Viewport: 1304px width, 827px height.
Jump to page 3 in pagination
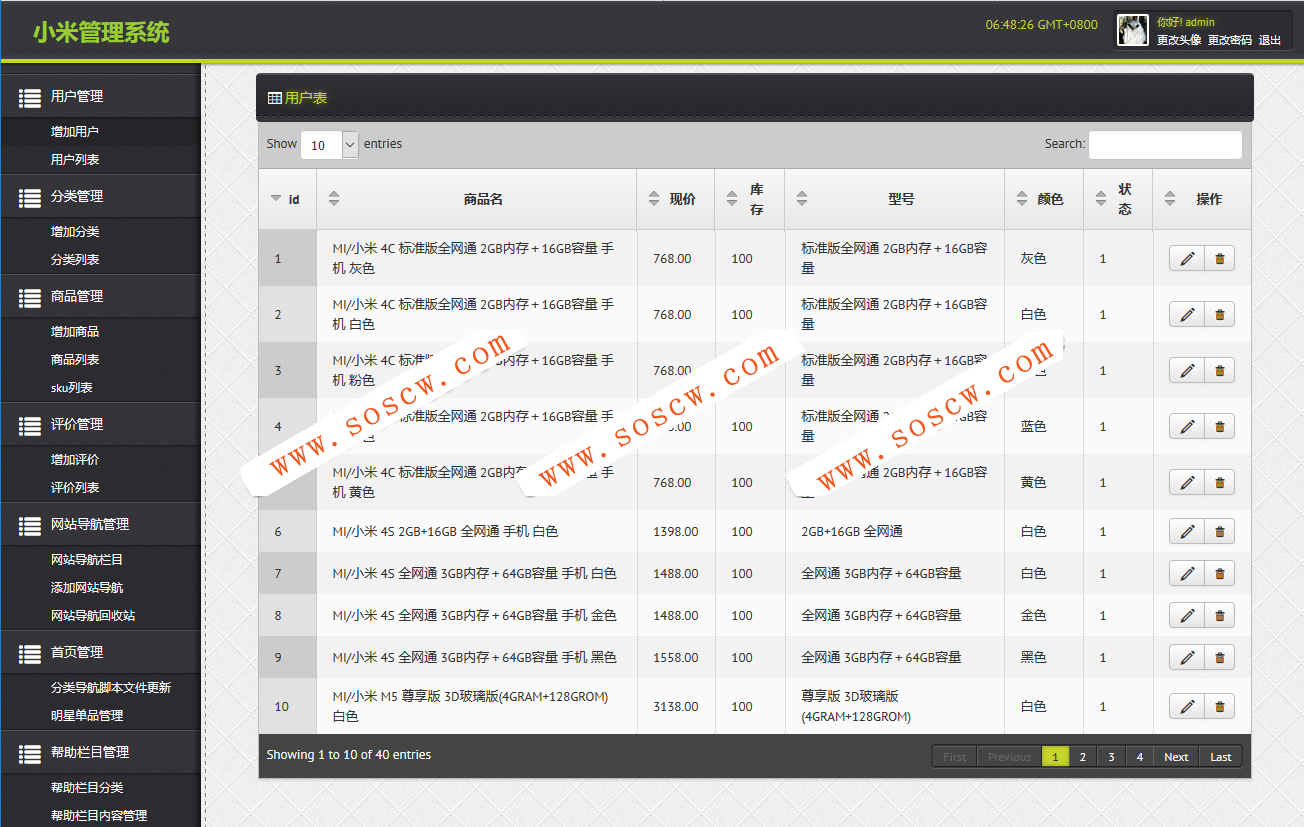pyautogui.click(x=1111, y=757)
